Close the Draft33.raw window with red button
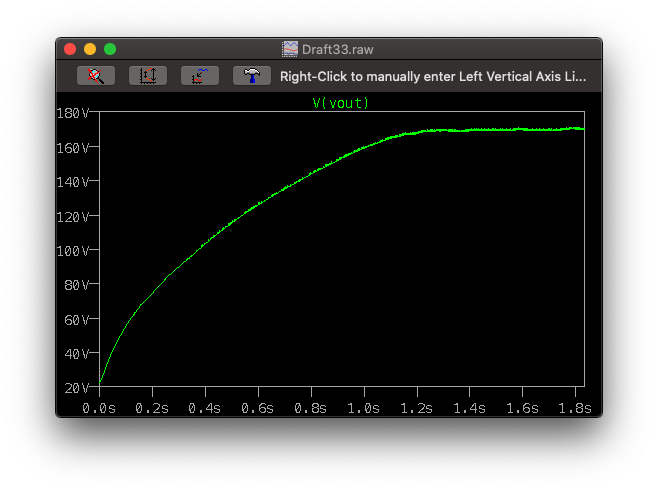This screenshot has height=491, width=658. click(70, 49)
